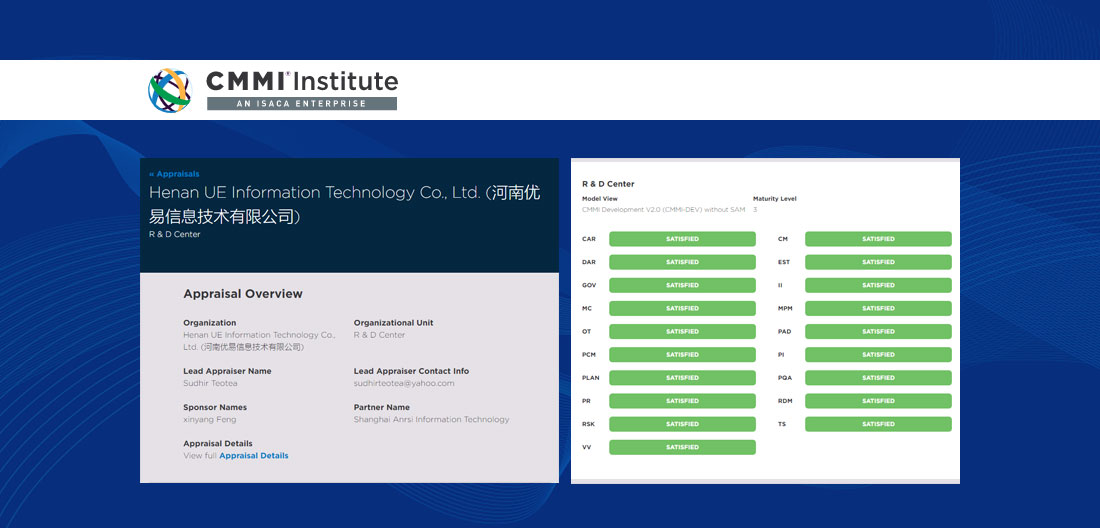
Task: Click the An ISACA Enterprise banner
Action: pos(302,104)
